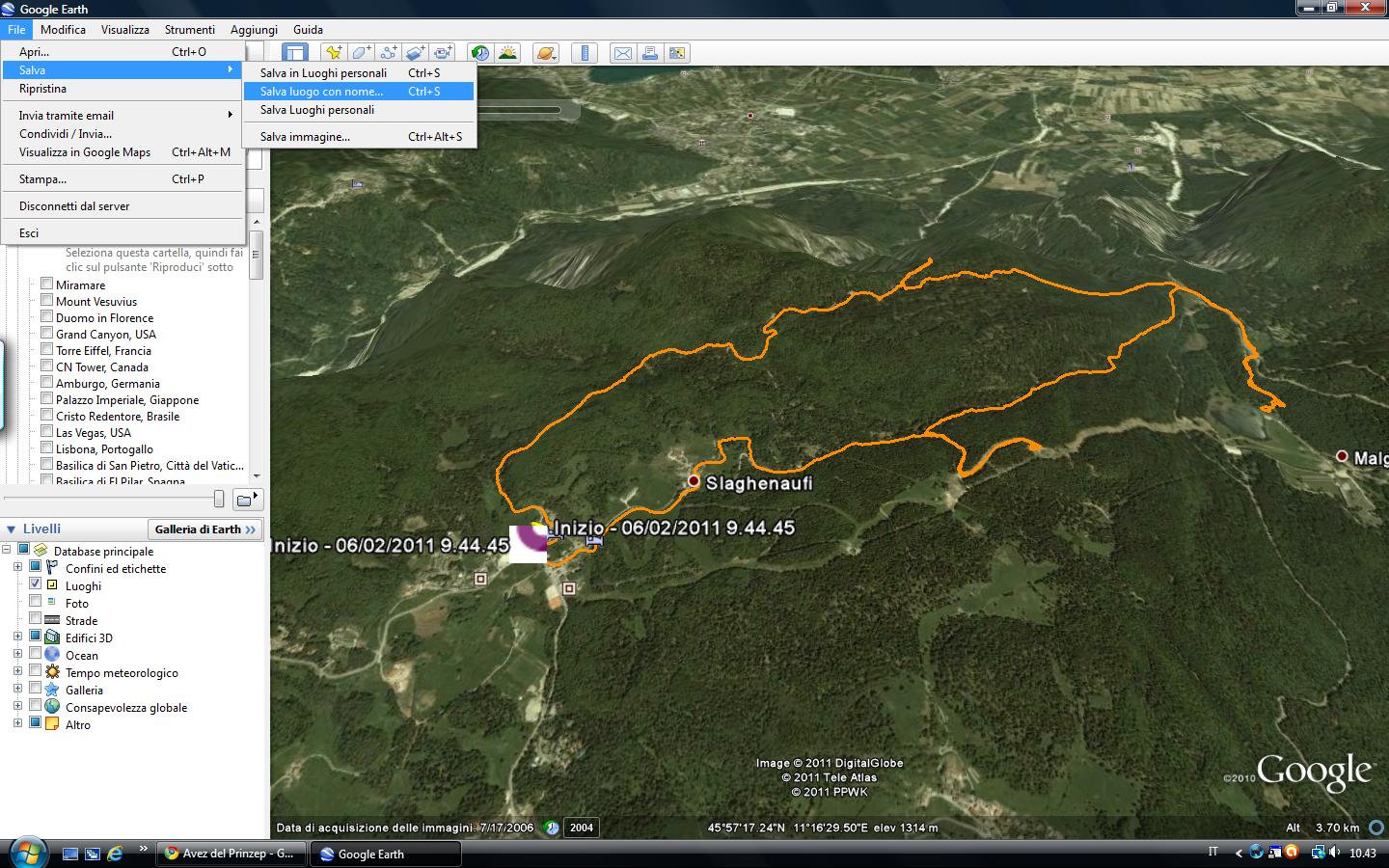Image resolution: width=1389 pixels, height=868 pixels.
Task: Open the Modifica menu
Action: [x=63, y=30]
